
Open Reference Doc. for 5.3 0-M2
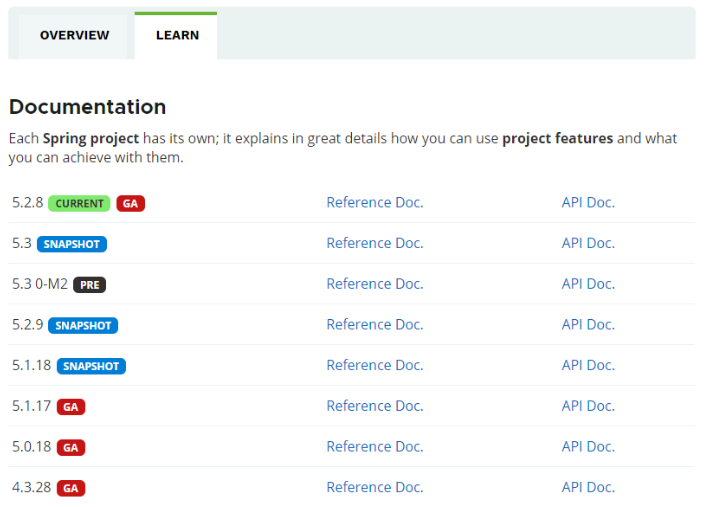[375, 284]
